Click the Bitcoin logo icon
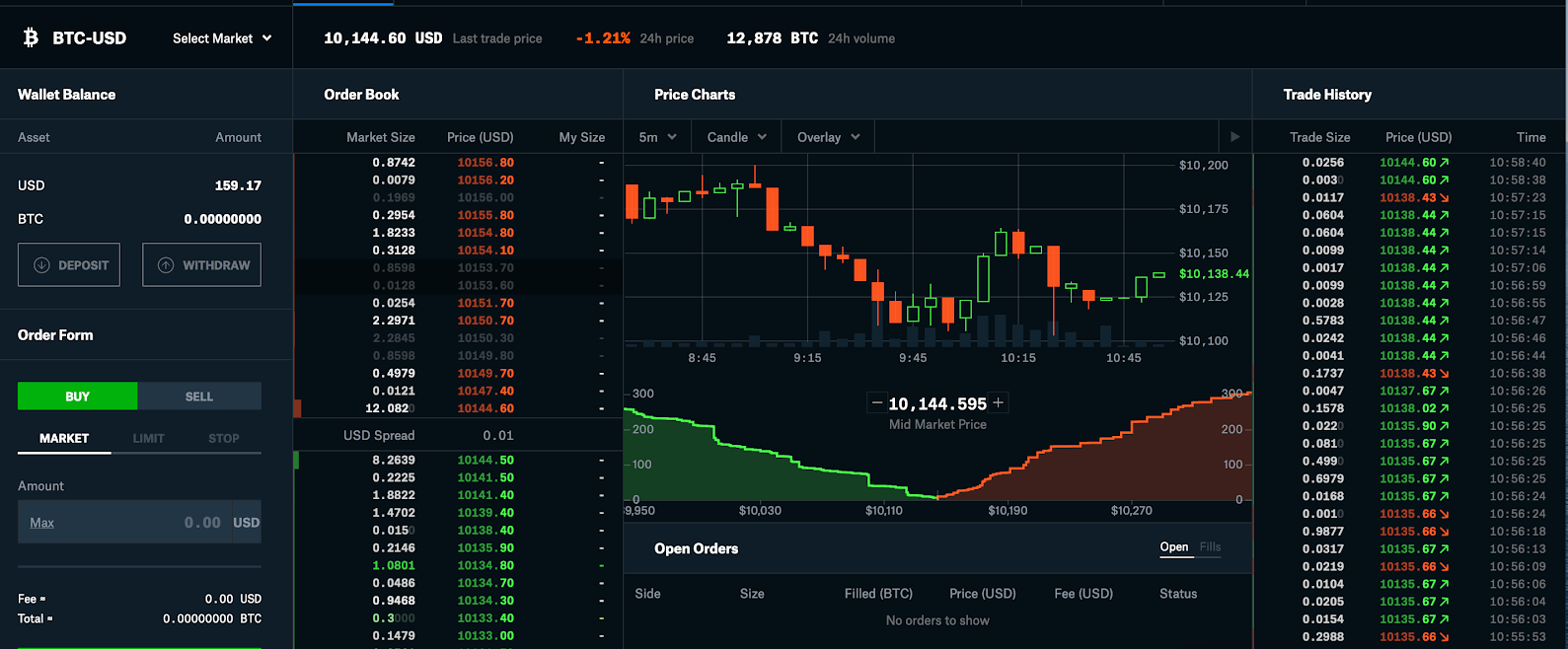1568x649 pixels. click(x=31, y=37)
